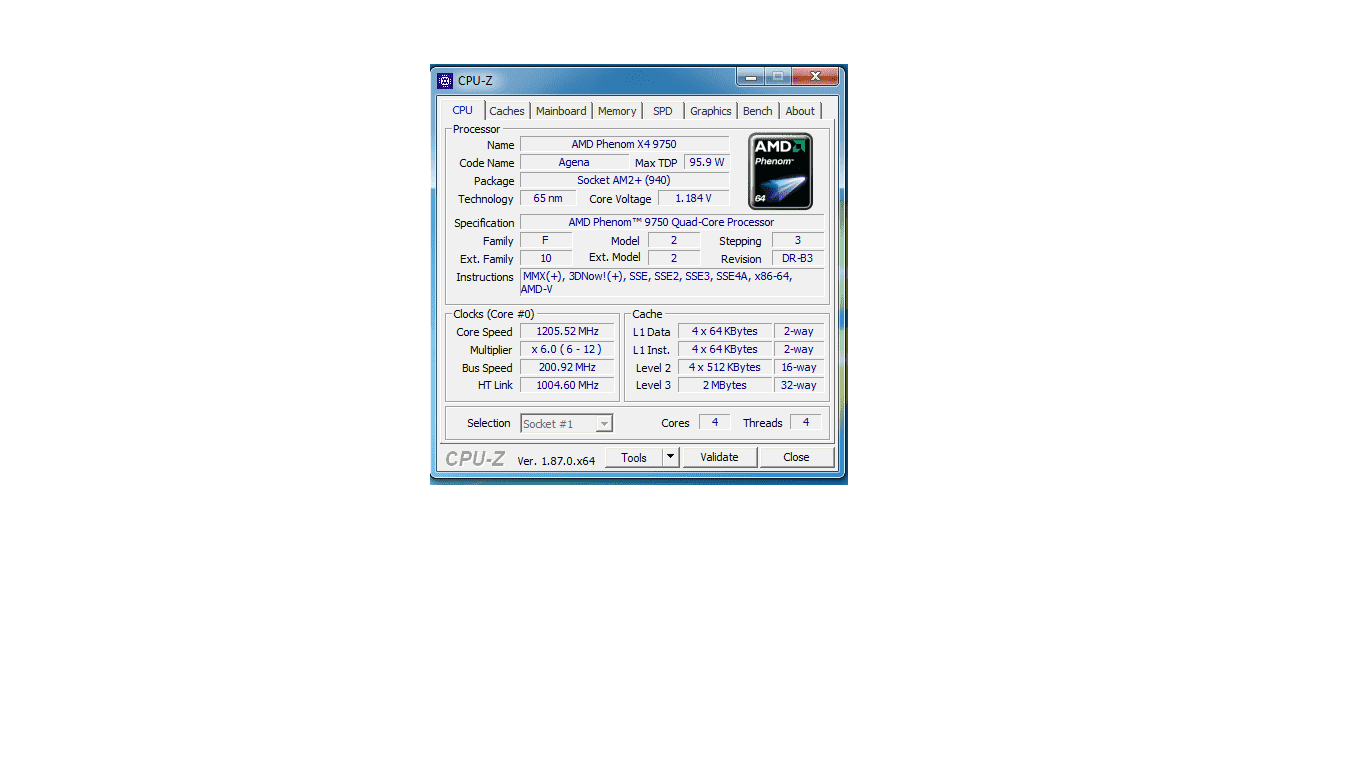Viewport: 1360px width, 768px height.
Task: Switch to the Caches tab
Action: click(x=507, y=111)
